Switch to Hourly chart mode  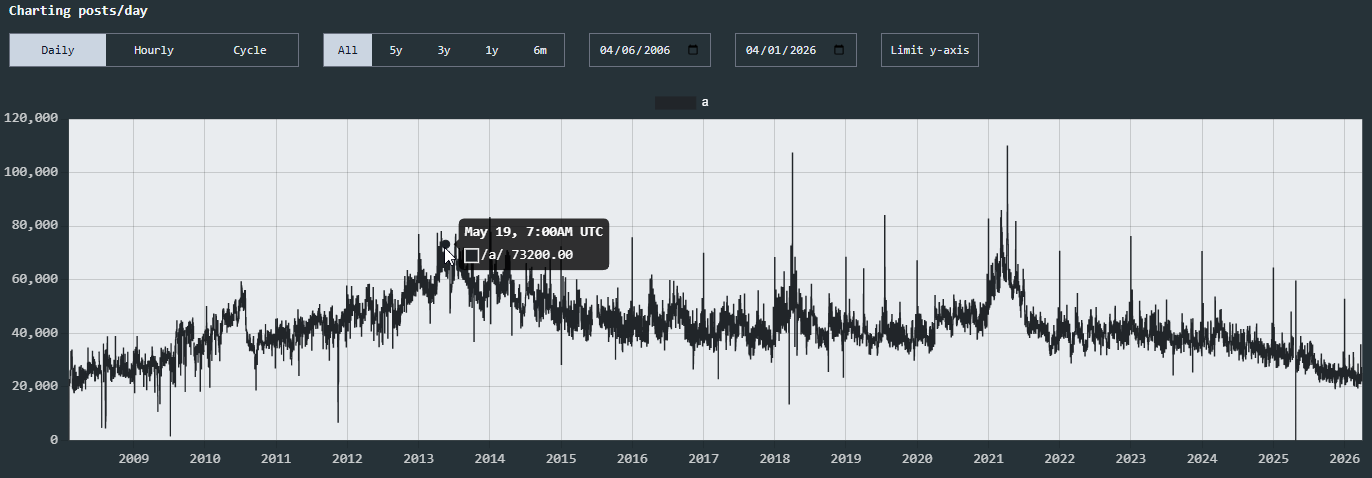pyautogui.click(x=154, y=50)
